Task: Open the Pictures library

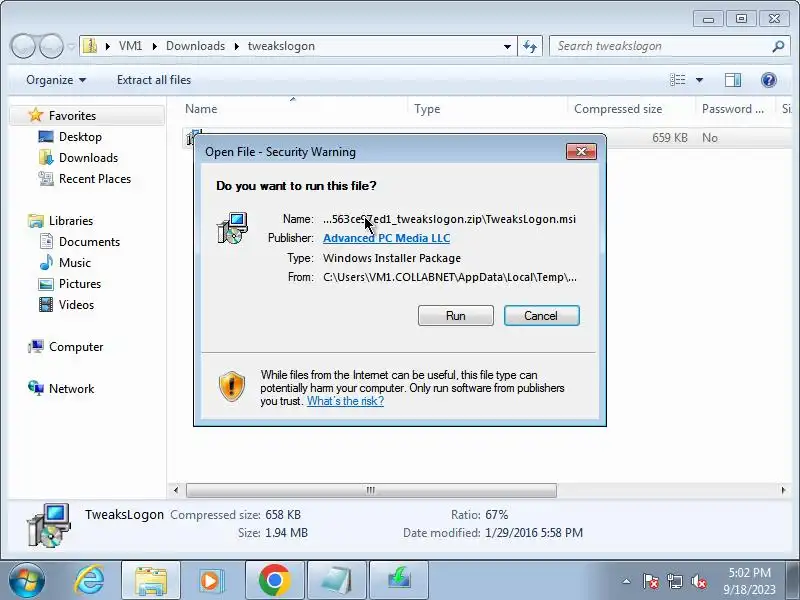Action: tap(80, 284)
